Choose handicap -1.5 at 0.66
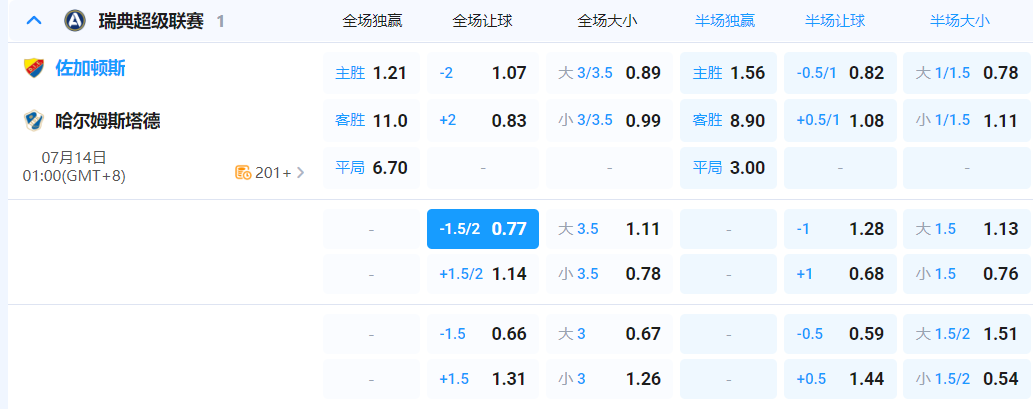1033x409 pixels. tap(483, 334)
